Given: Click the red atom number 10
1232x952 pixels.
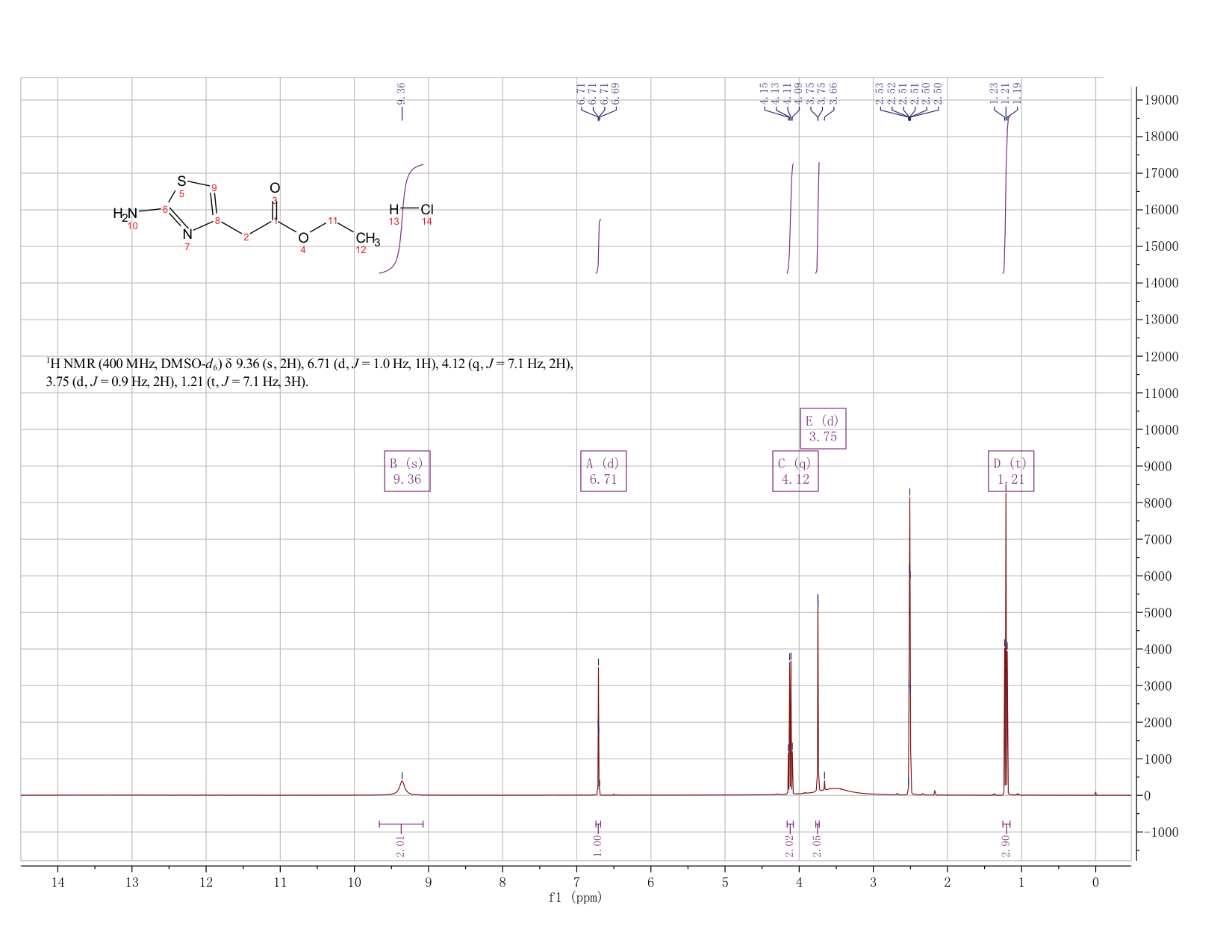Looking at the screenshot, I should click(x=133, y=226).
